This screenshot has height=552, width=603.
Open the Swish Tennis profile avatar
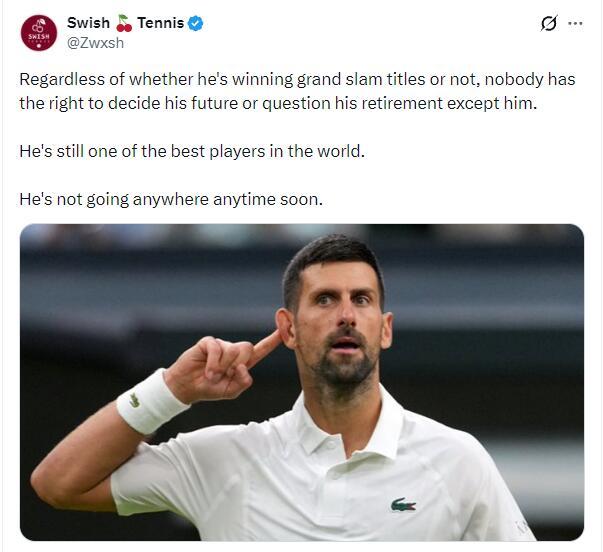click(x=39, y=33)
